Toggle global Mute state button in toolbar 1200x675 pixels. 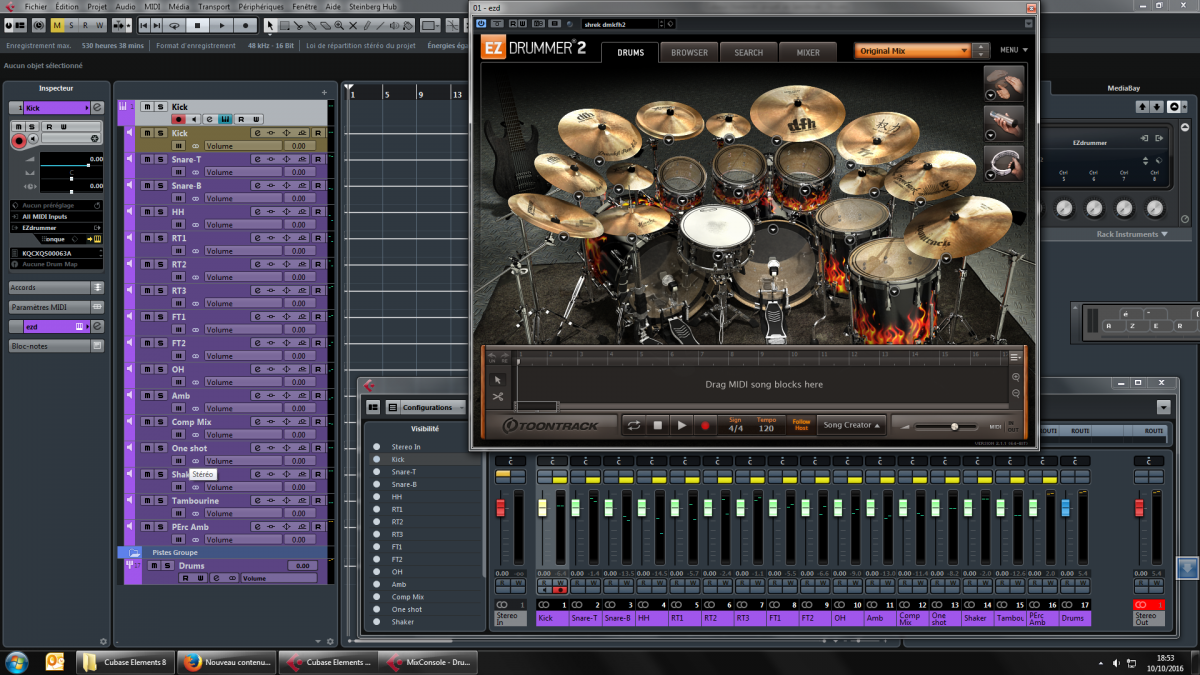point(57,25)
